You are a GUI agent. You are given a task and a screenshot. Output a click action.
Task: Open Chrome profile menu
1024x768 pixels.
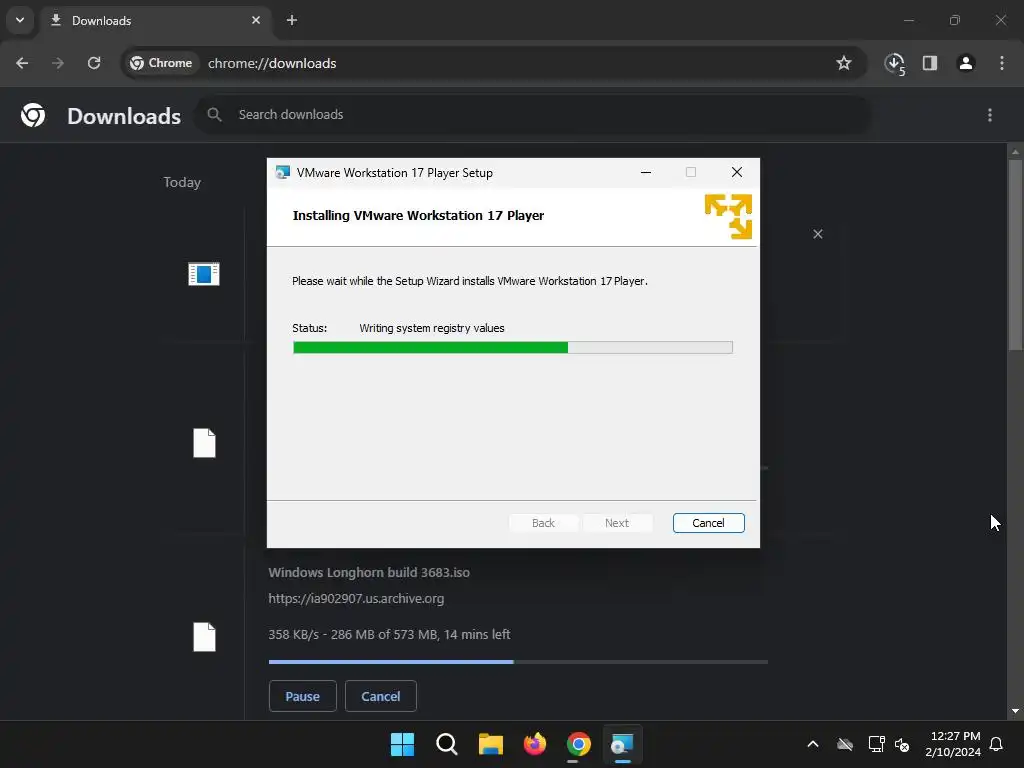(966, 63)
